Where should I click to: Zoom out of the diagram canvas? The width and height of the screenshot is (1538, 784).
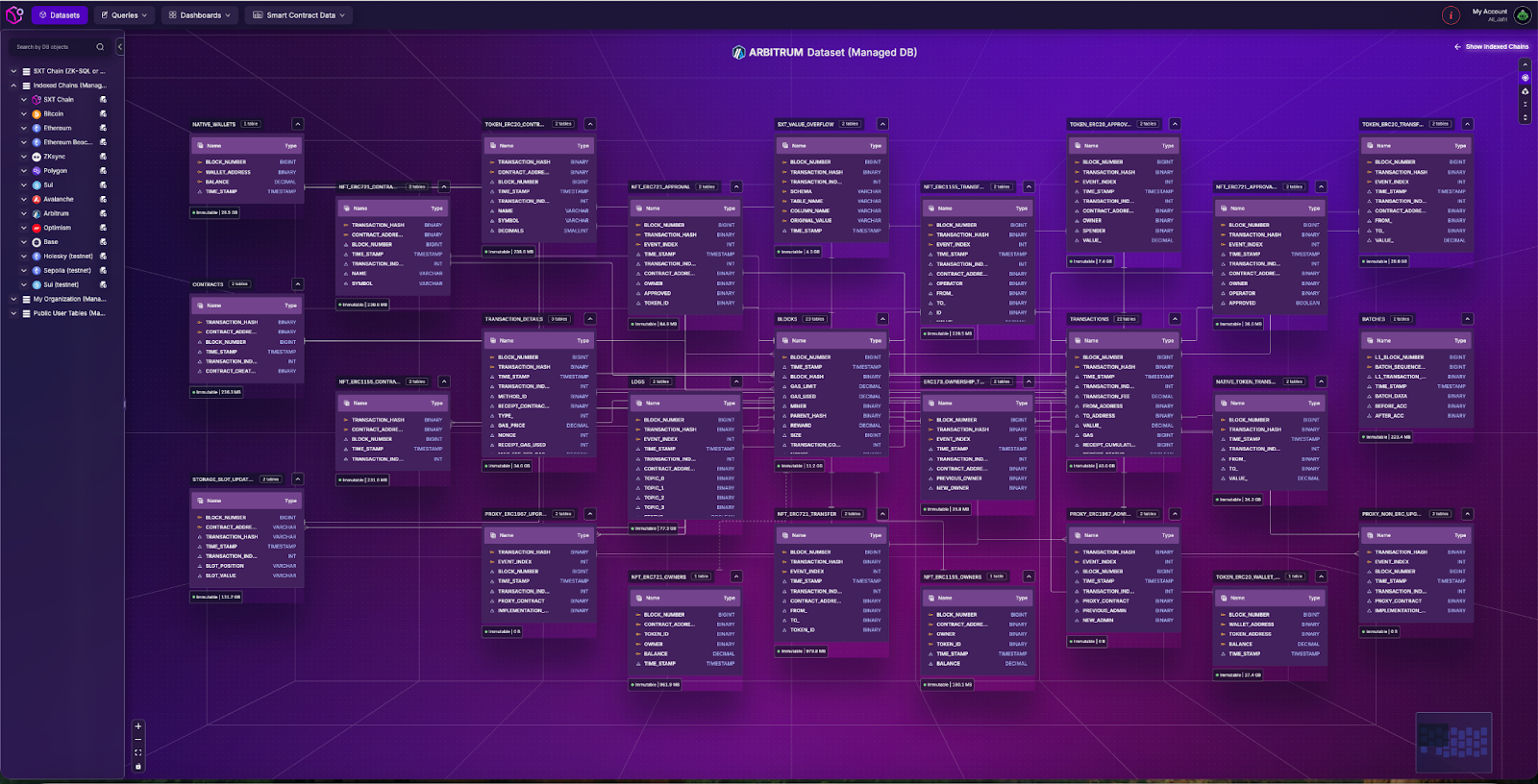coord(138,740)
